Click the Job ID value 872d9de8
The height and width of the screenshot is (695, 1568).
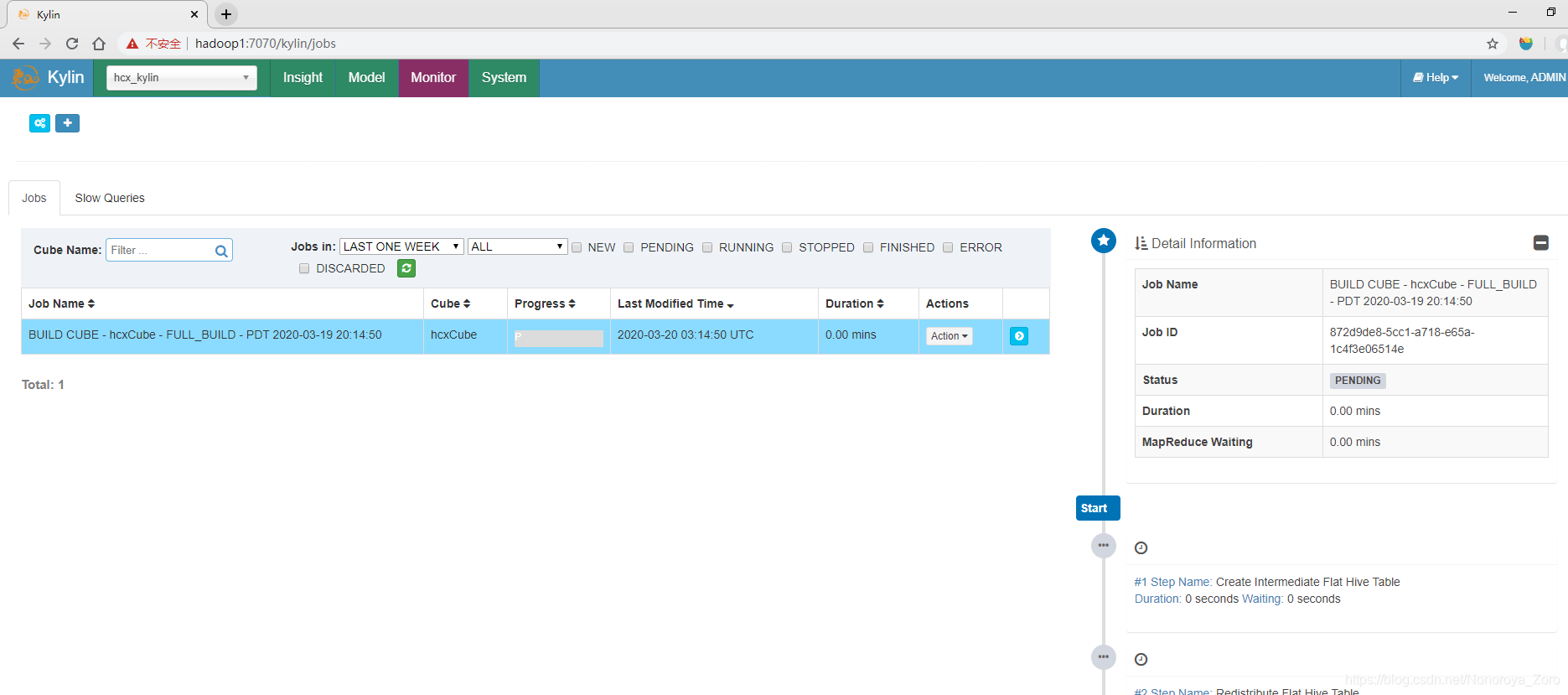click(1402, 340)
